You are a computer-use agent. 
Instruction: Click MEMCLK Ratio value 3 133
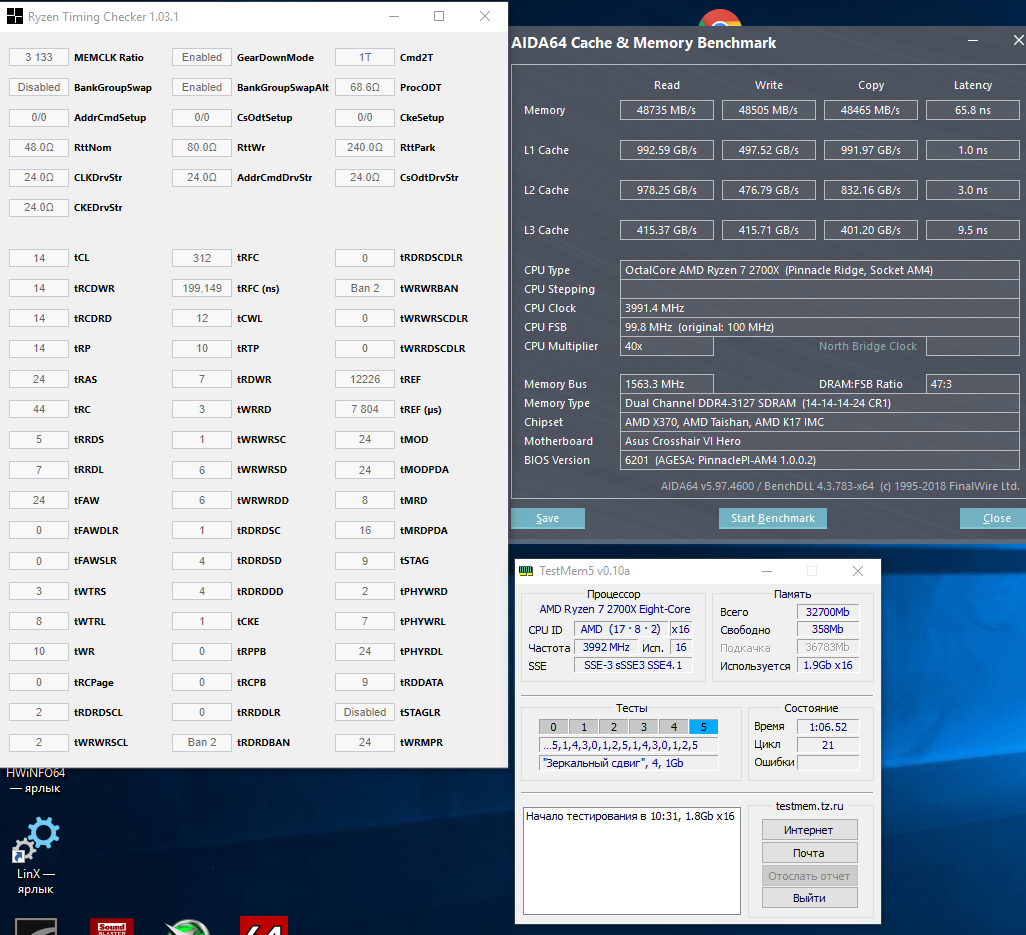(39, 57)
